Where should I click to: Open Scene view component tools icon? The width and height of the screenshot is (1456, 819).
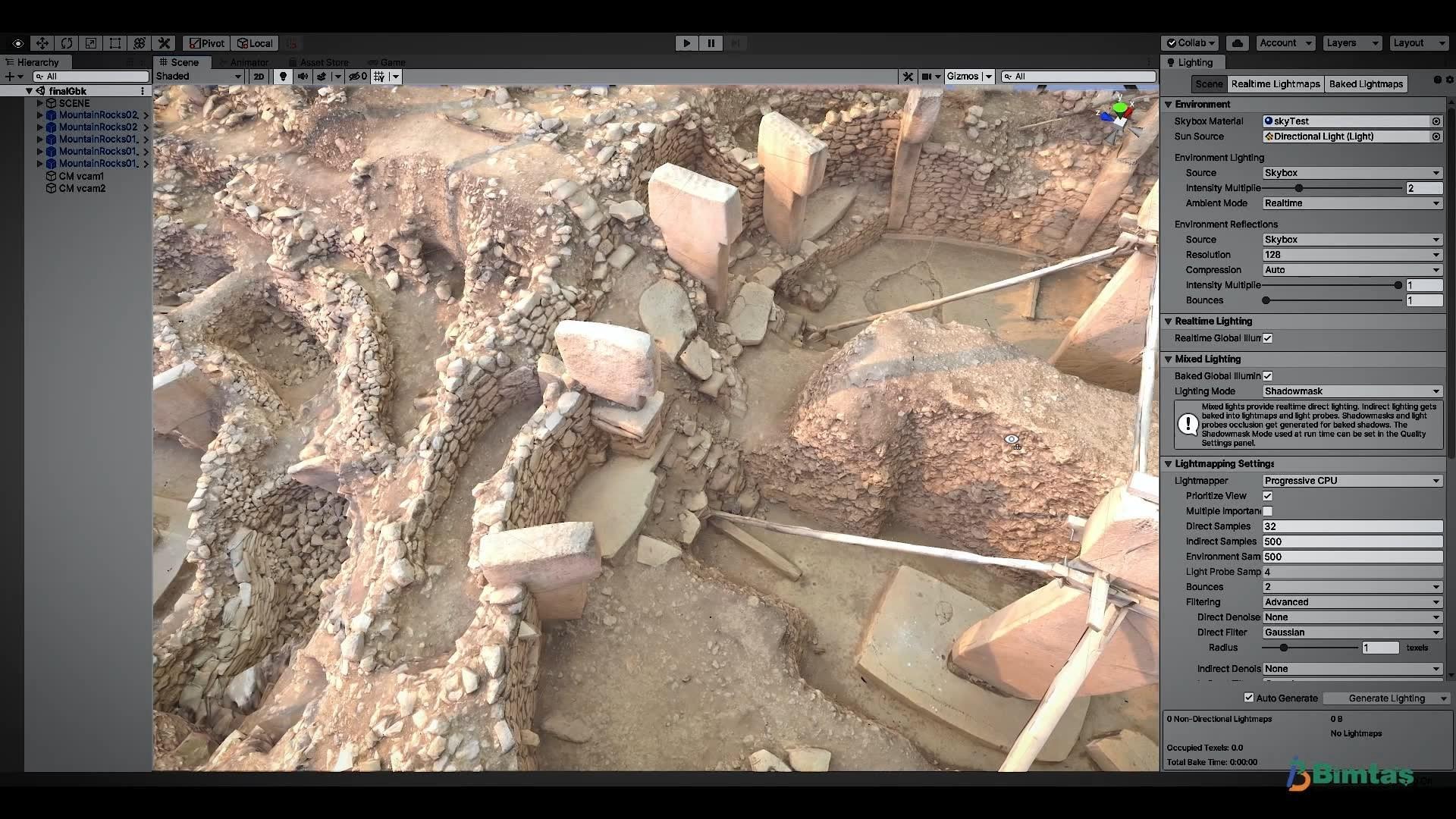point(908,77)
